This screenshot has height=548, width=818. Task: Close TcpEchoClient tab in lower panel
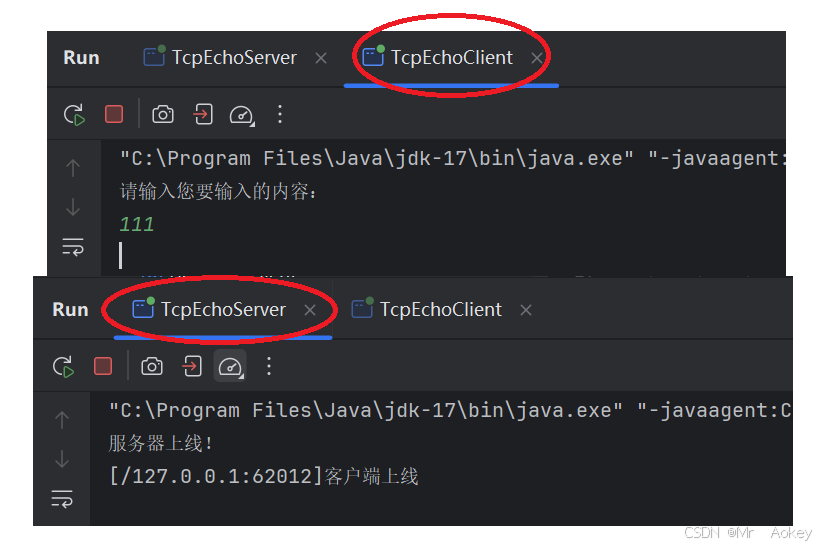(526, 310)
